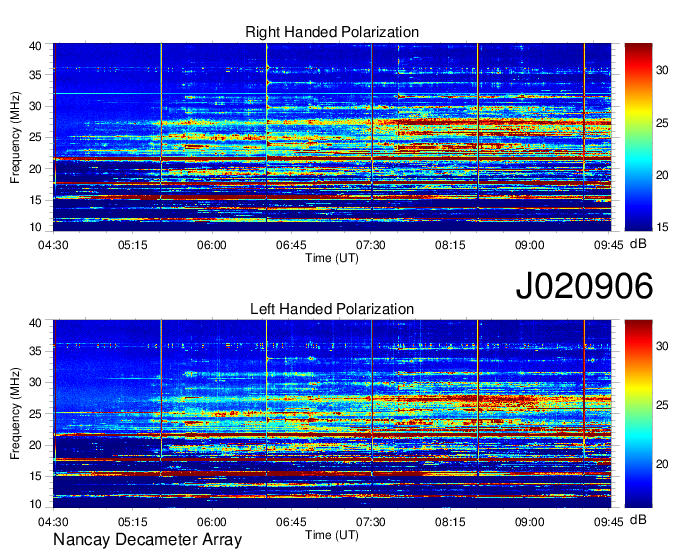Click the 20 MHz tick of bottom plot

click(x=35, y=445)
